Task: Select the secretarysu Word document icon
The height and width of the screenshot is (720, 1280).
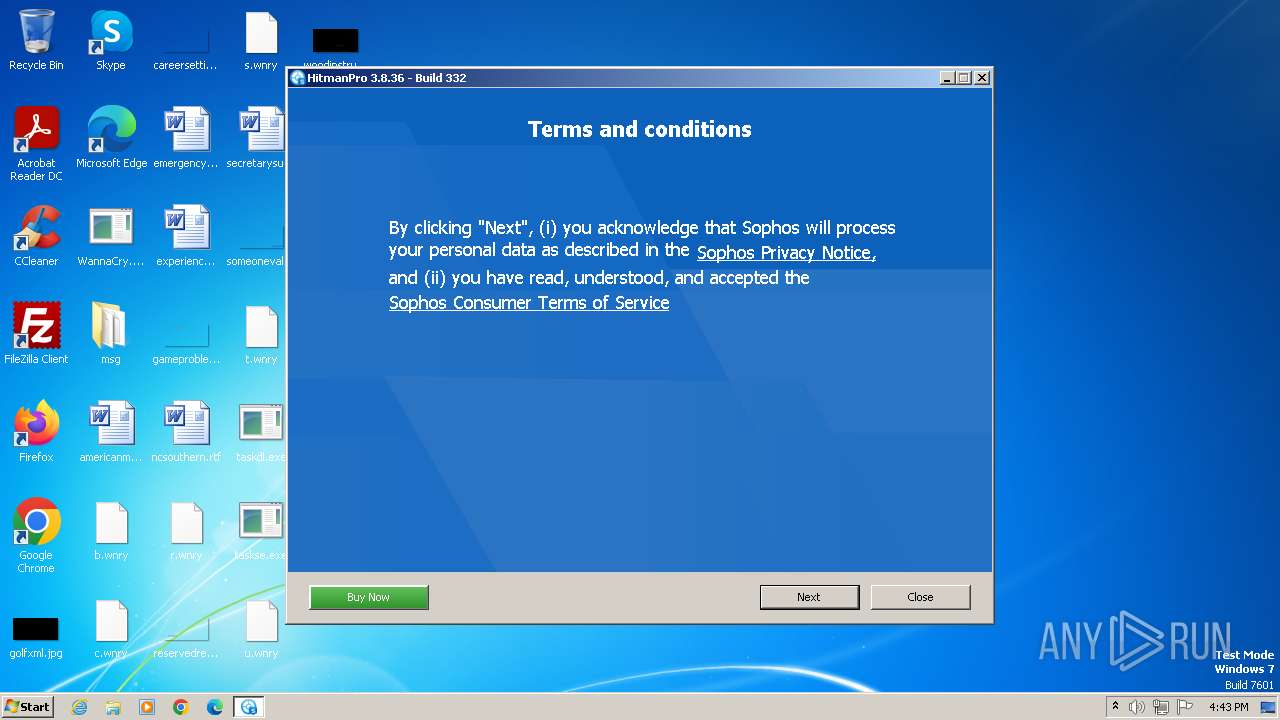Action: 258,138
